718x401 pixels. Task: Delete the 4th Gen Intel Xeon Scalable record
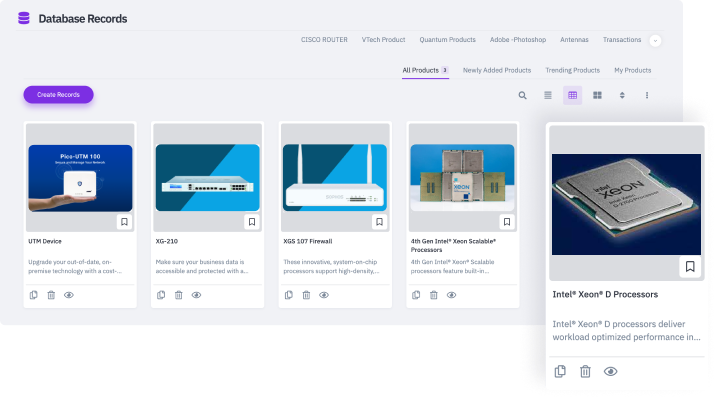(x=434, y=295)
